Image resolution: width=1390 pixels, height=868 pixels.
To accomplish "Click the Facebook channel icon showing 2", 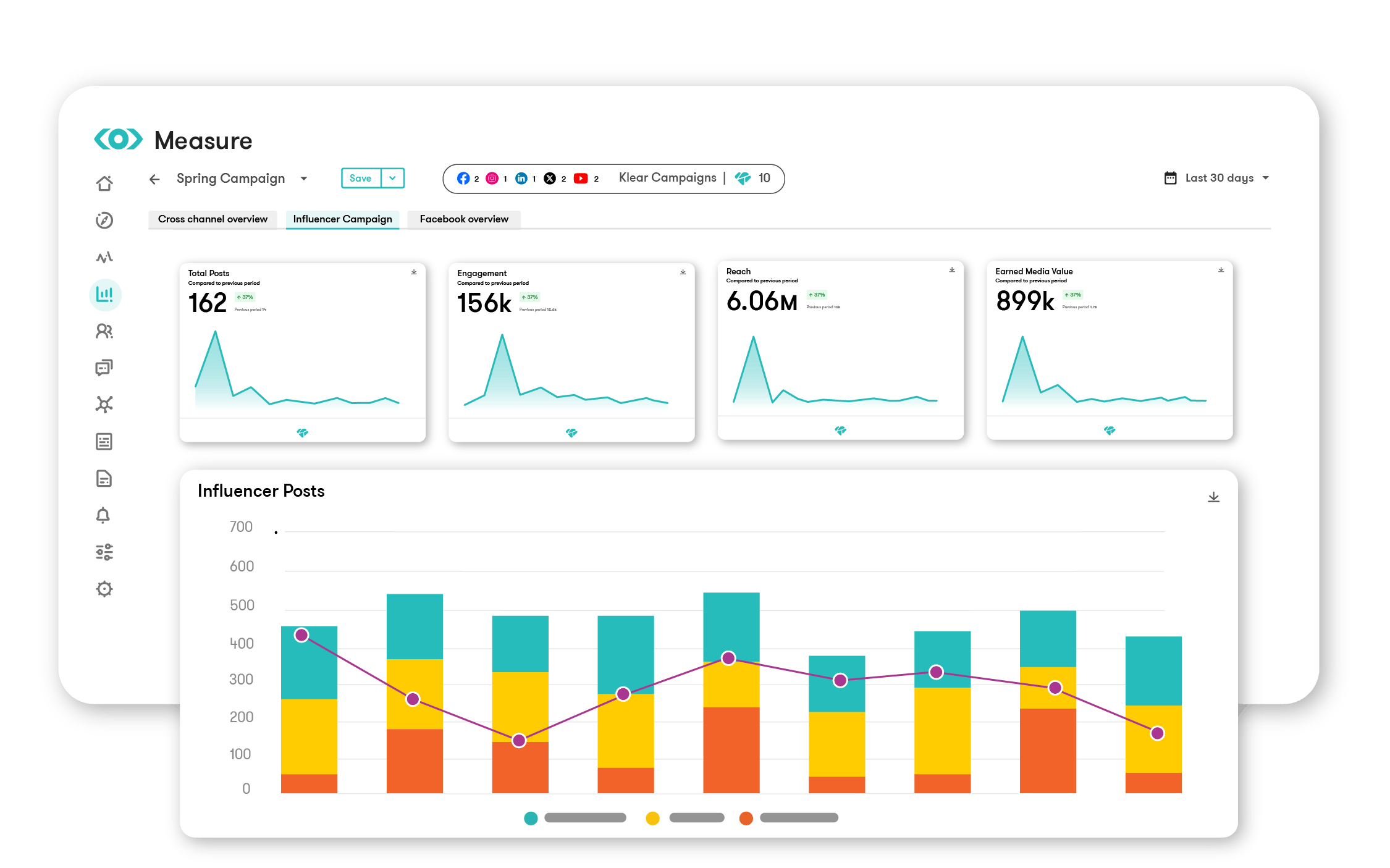I will click(x=465, y=179).
